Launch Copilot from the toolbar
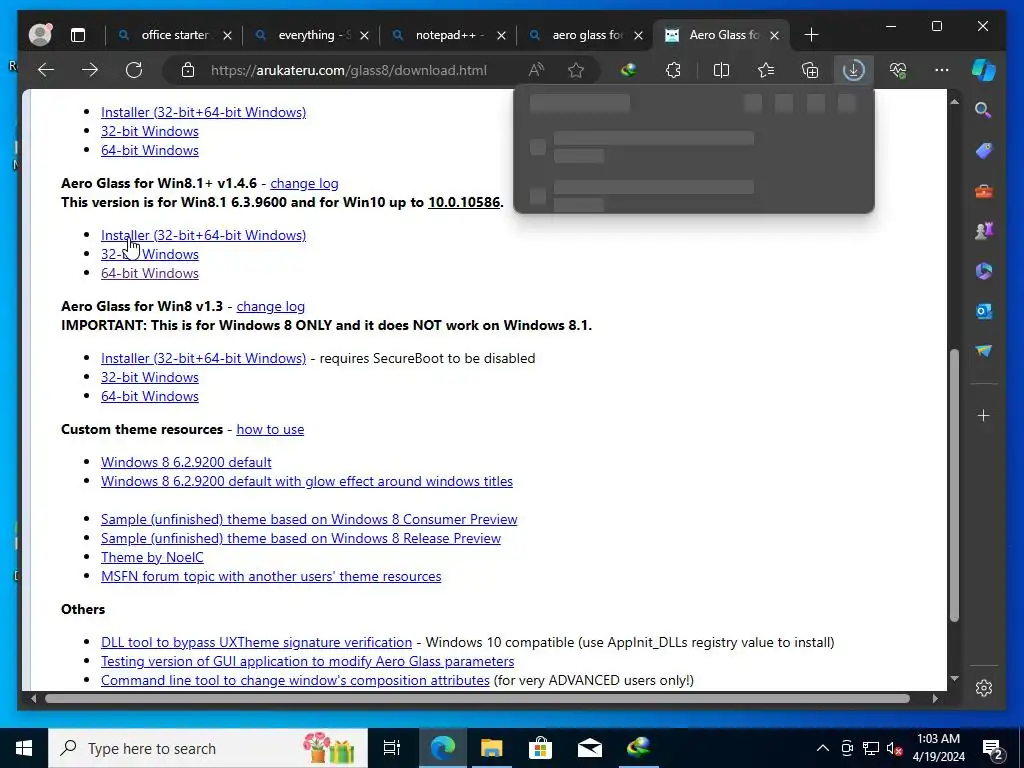The height and width of the screenshot is (768, 1024). coord(984,70)
